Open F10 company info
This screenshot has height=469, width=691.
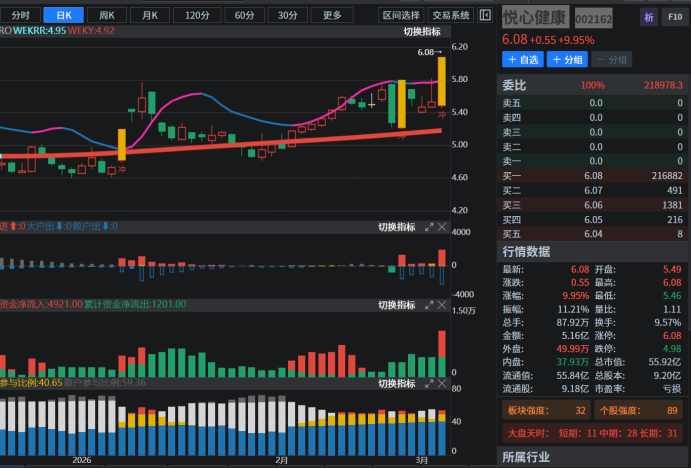click(x=676, y=18)
